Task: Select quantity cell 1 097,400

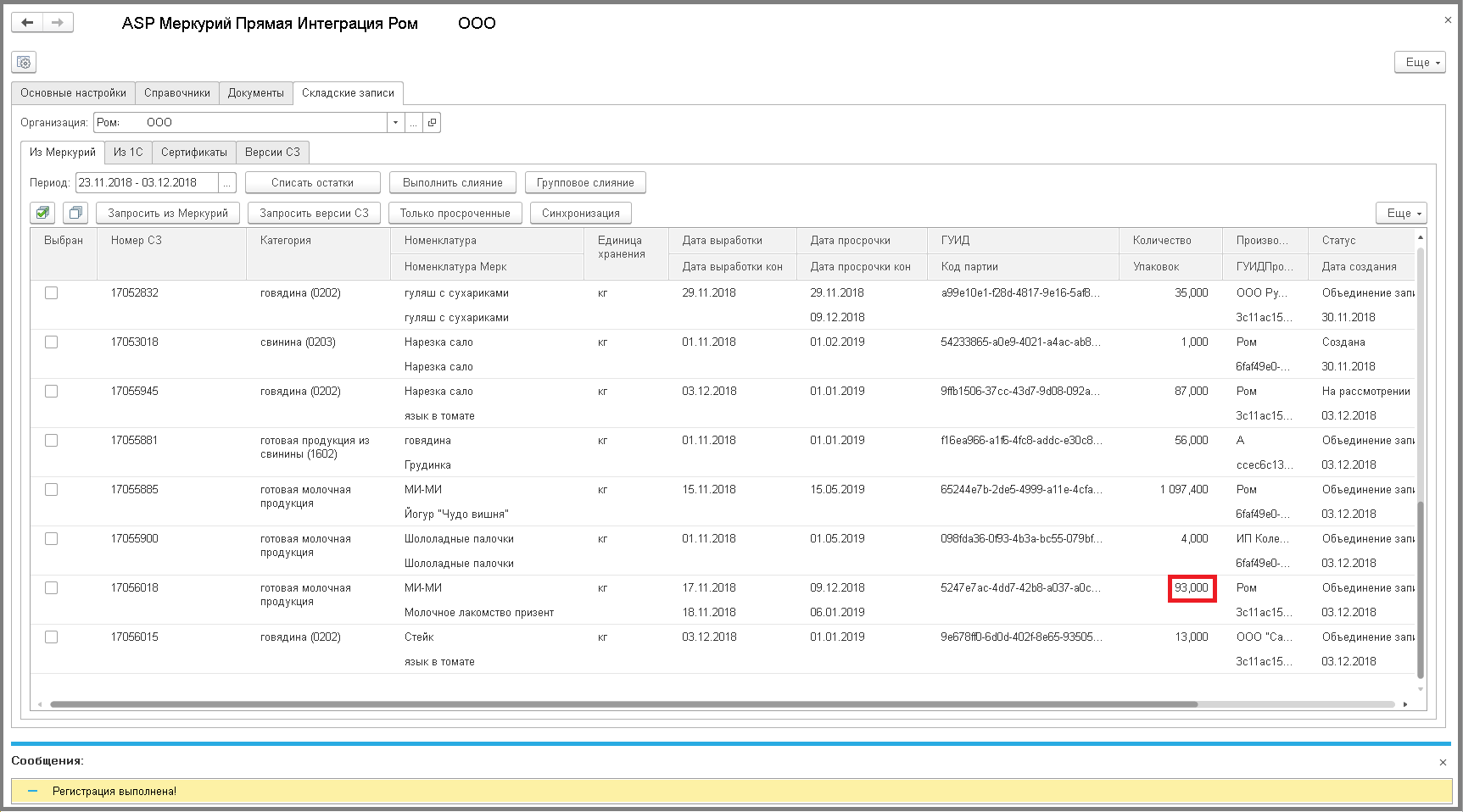Action: click(1184, 489)
